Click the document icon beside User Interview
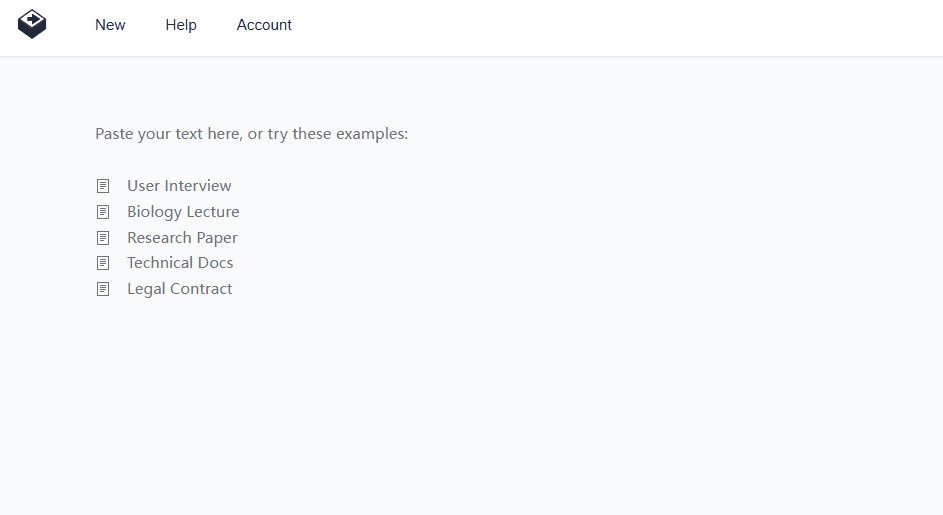943x515 pixels. click(x=102, y=186)
